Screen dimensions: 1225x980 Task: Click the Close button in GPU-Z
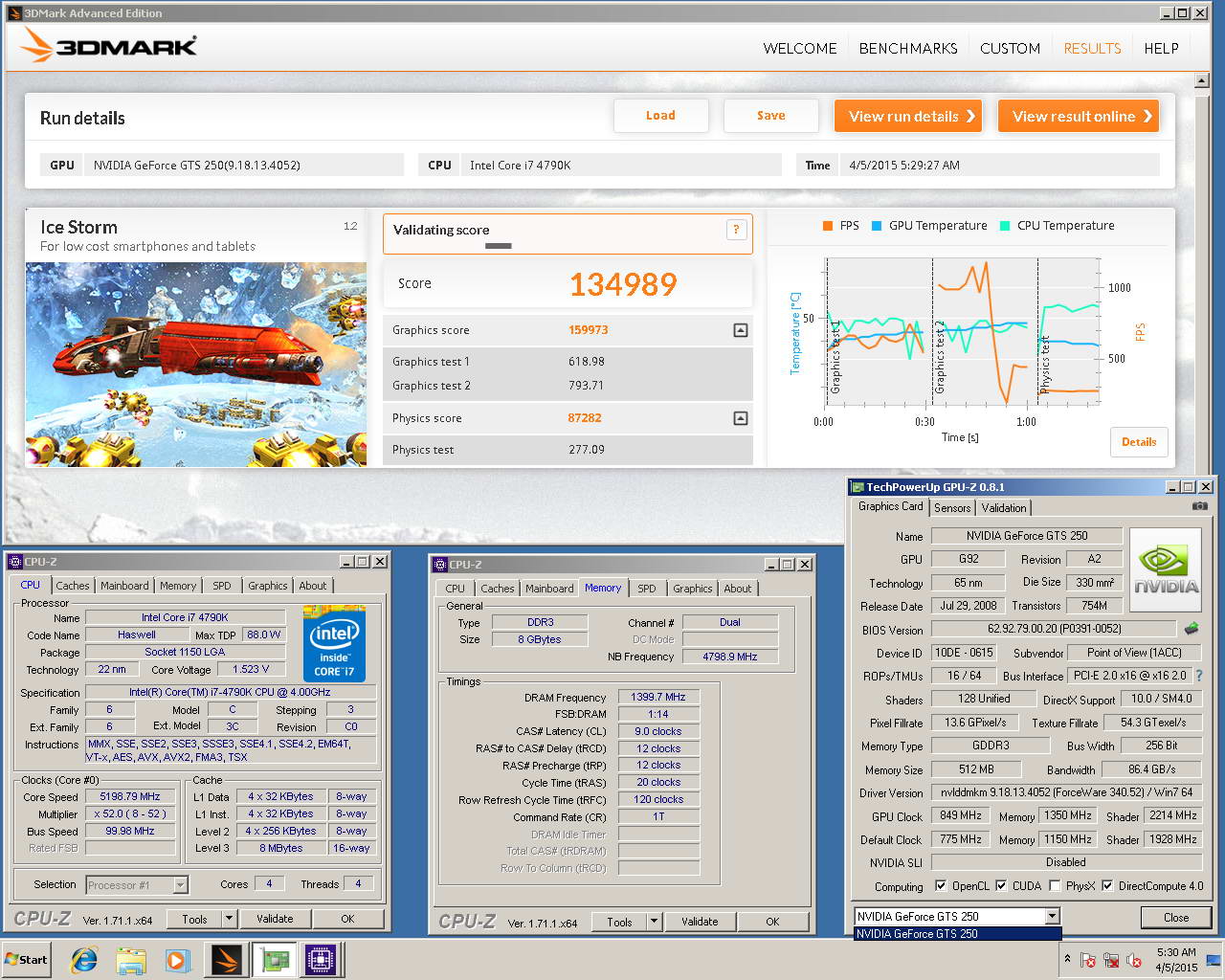[1176, 917]
